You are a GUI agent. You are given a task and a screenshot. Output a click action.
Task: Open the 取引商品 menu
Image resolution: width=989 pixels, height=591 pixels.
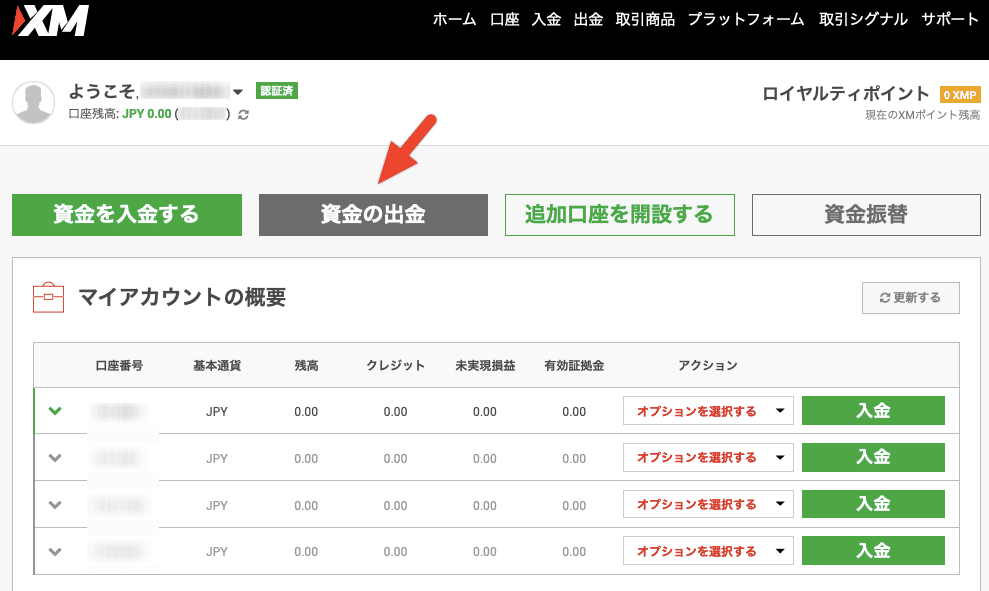(645, 20)
